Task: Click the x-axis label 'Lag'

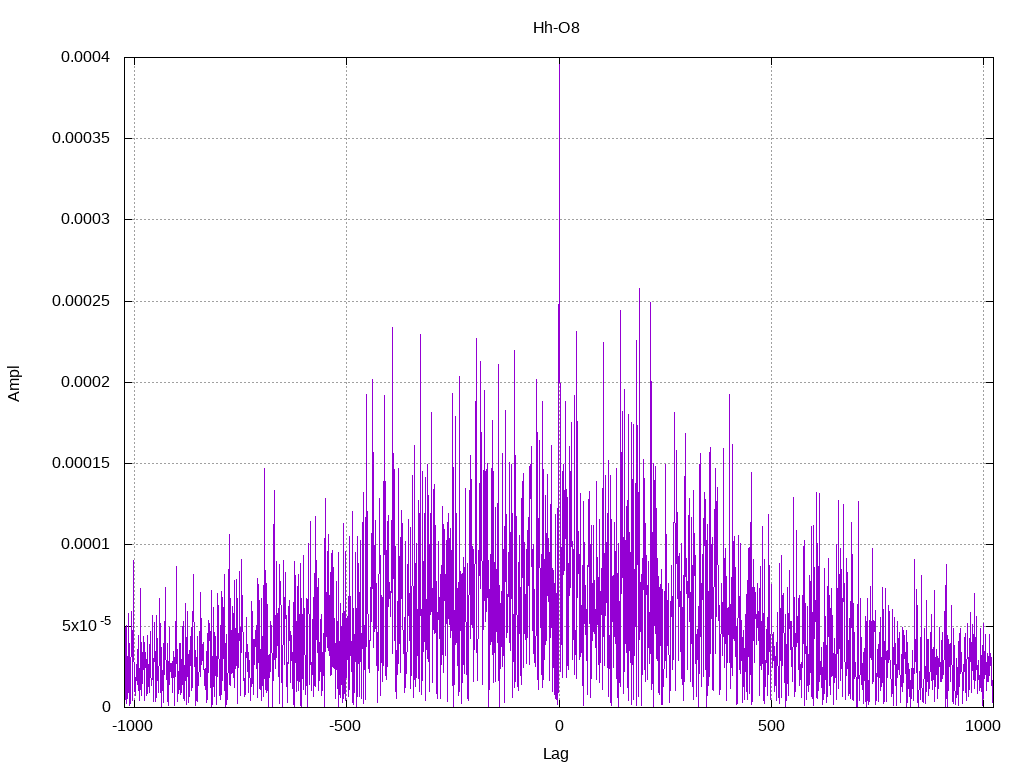Action: [556, 754]
